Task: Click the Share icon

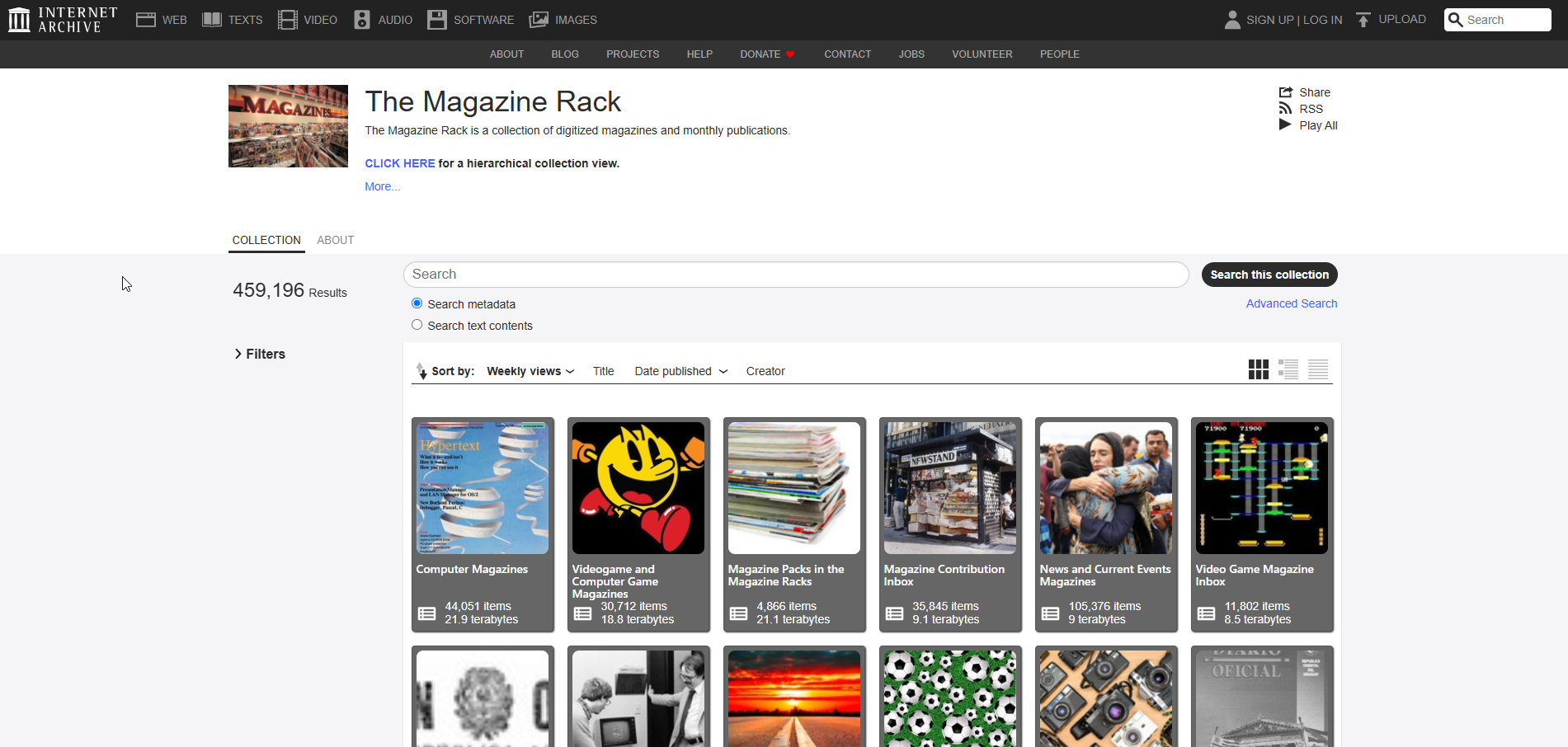Action: pos(1285,92)
